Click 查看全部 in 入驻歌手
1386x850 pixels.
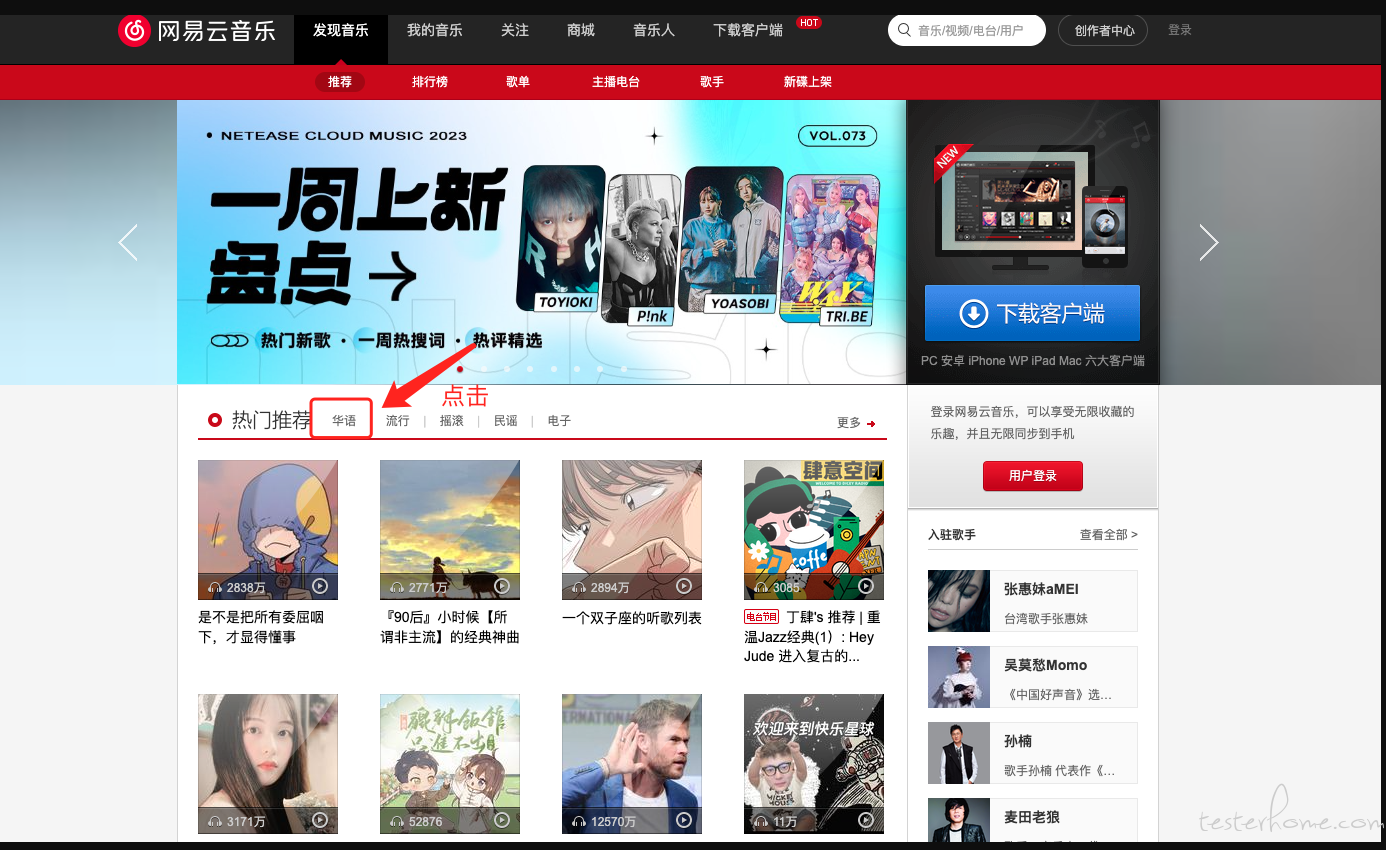click(x=1109, y=535)
